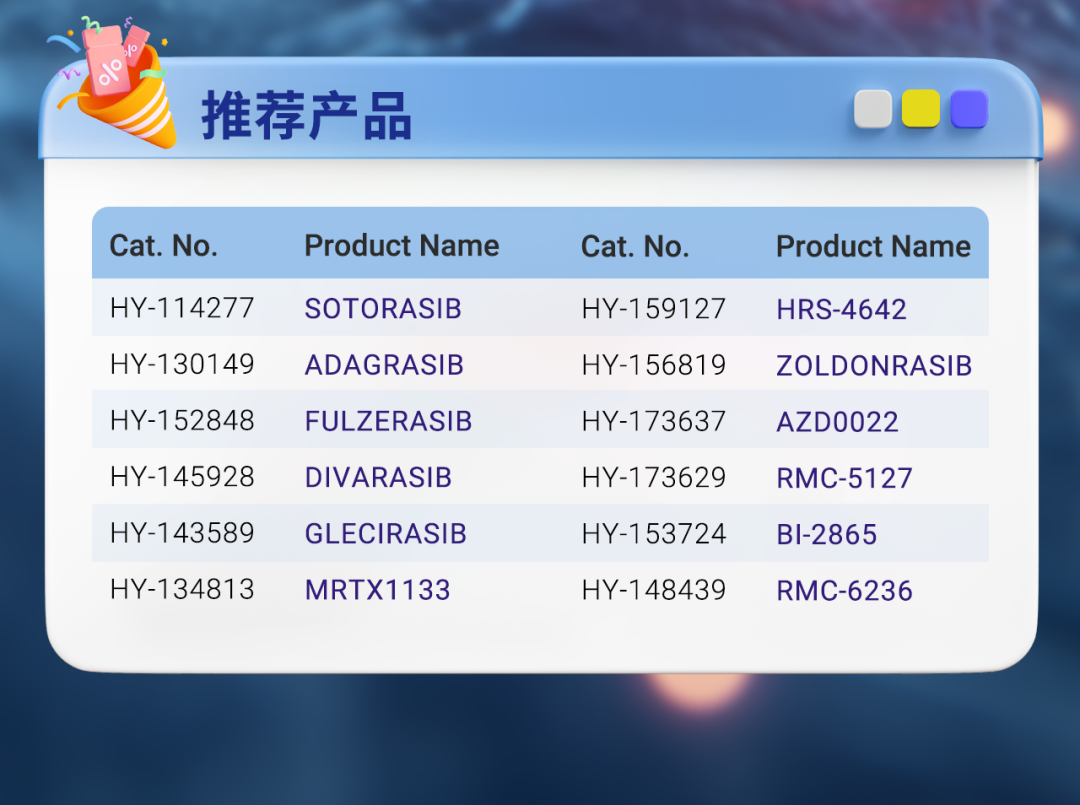Click the AZD0022 product name
The width and height of the screenshot is (1080, 805).
click(837, 422)
